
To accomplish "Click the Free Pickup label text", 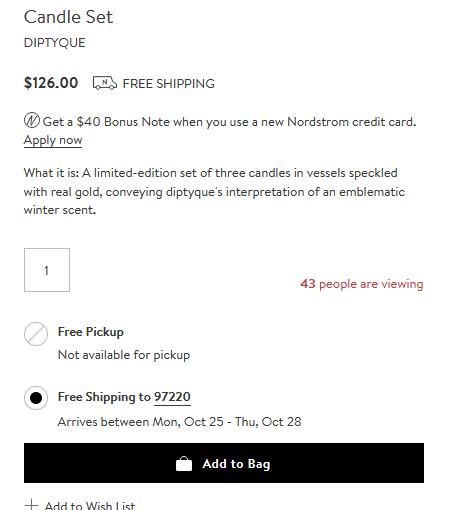I will [91, 332].
